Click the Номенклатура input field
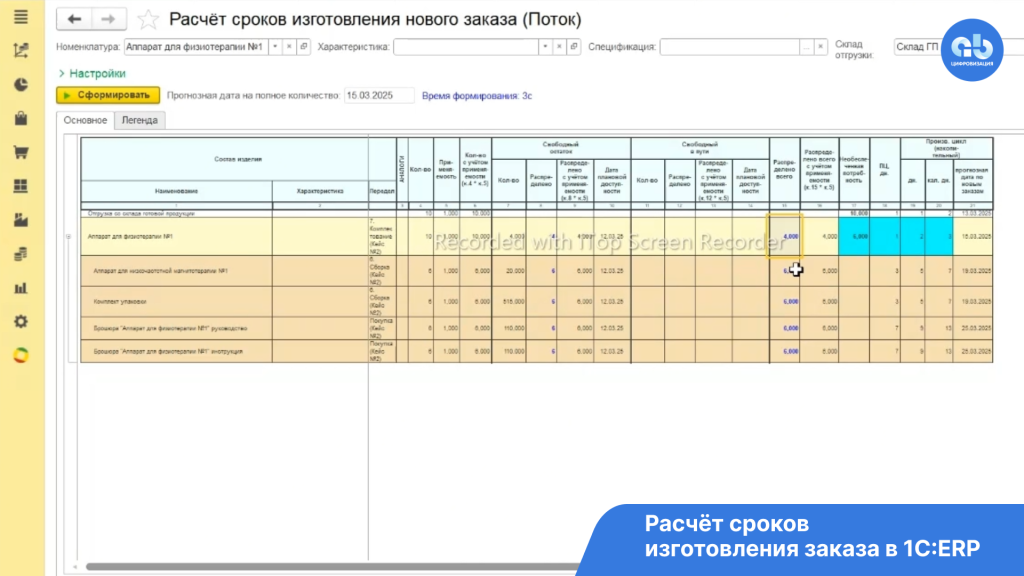This screenshot has height=576, width=1024. (x=196, y=47)
